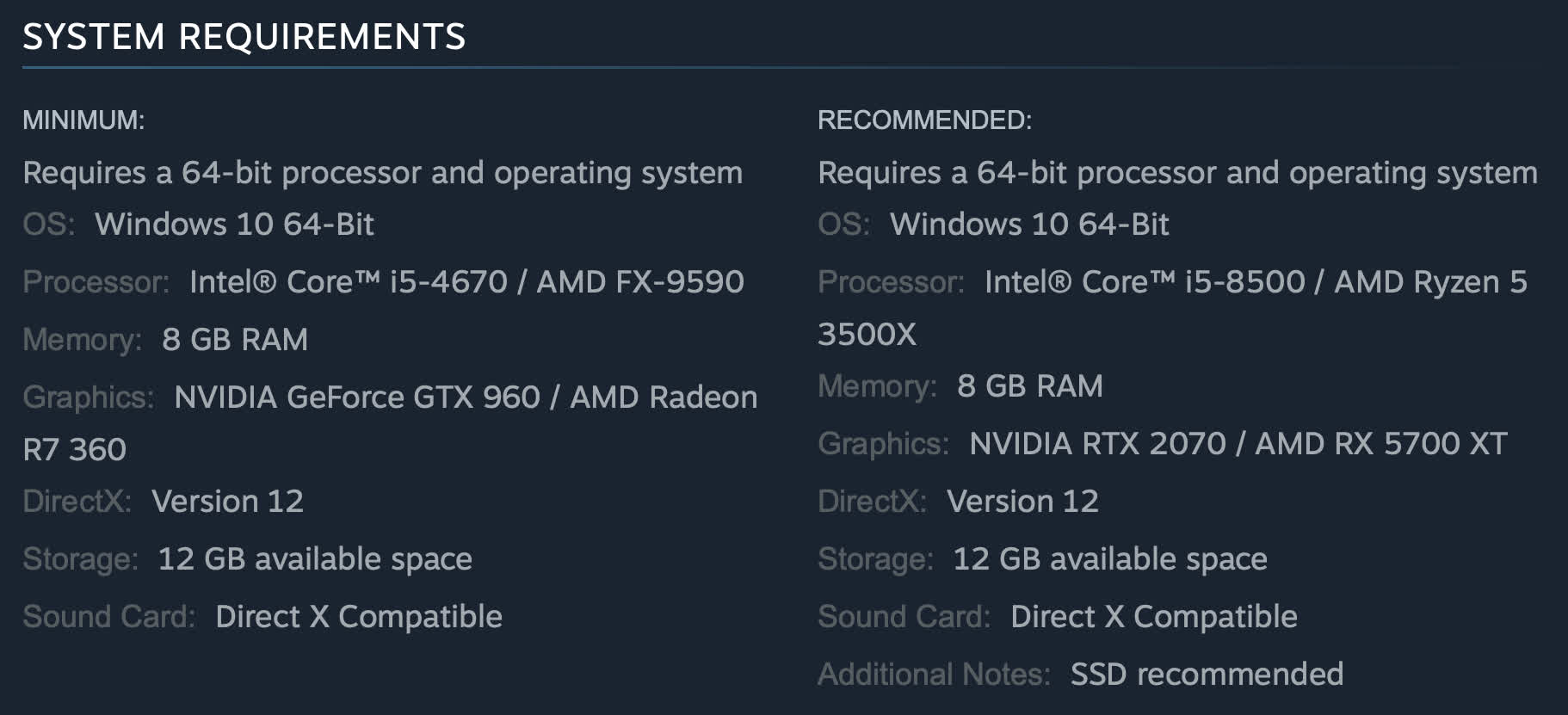Click the MINIMUM: column label
The image size is (1568, 715).
pyautogui.click(x=83, y=120)
